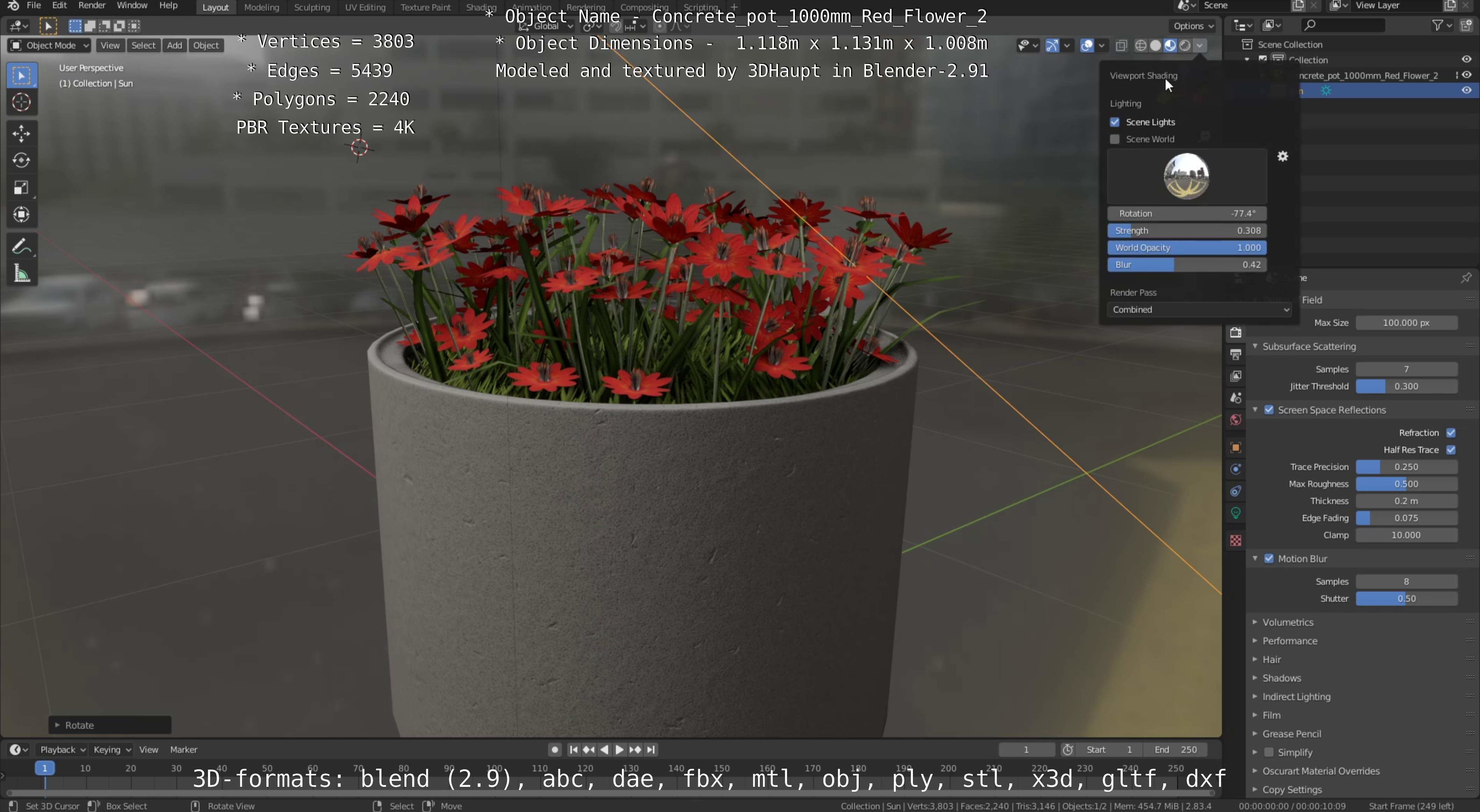Open studio light preferences gear

pos(1283,156)
